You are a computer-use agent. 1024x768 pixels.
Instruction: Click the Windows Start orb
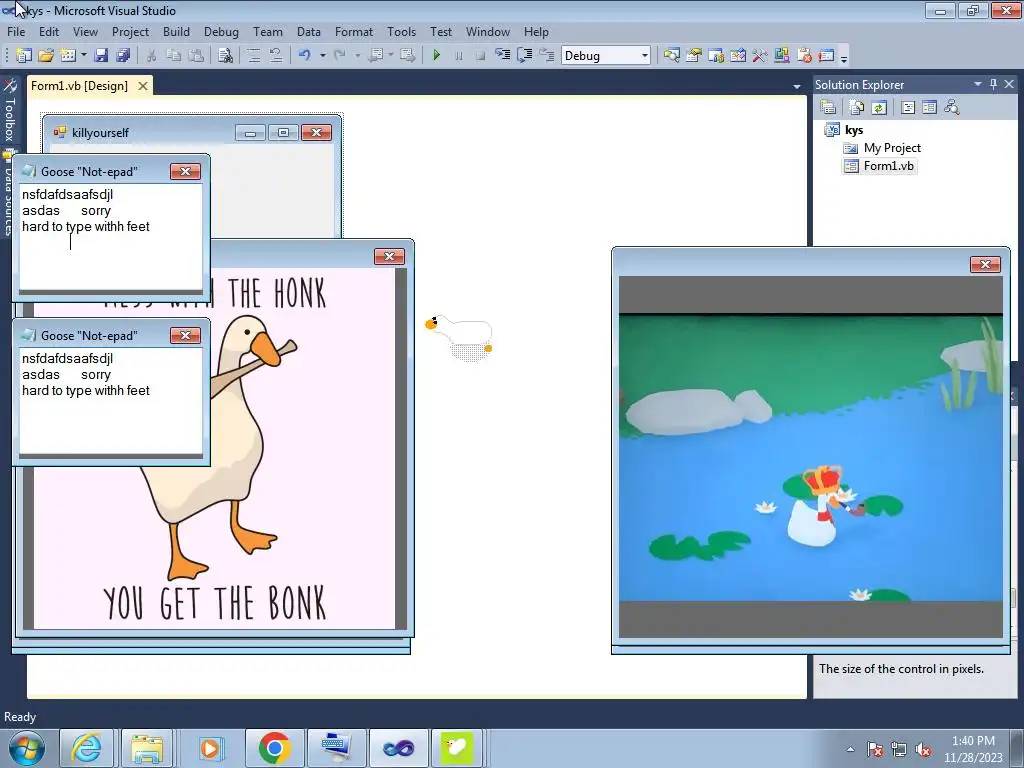tap(26, 748)
